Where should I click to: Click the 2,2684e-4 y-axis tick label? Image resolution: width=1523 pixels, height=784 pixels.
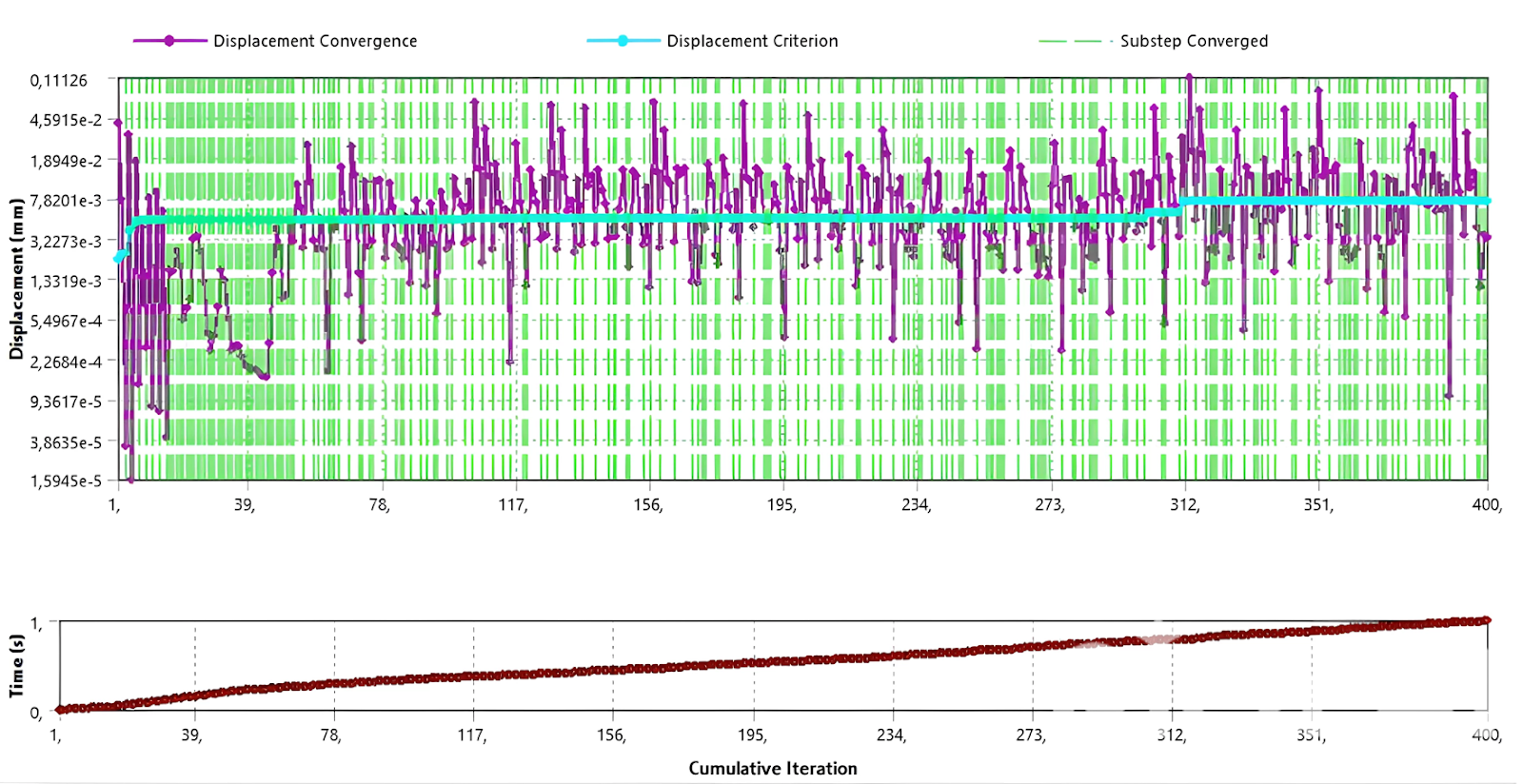click(65, 362)
